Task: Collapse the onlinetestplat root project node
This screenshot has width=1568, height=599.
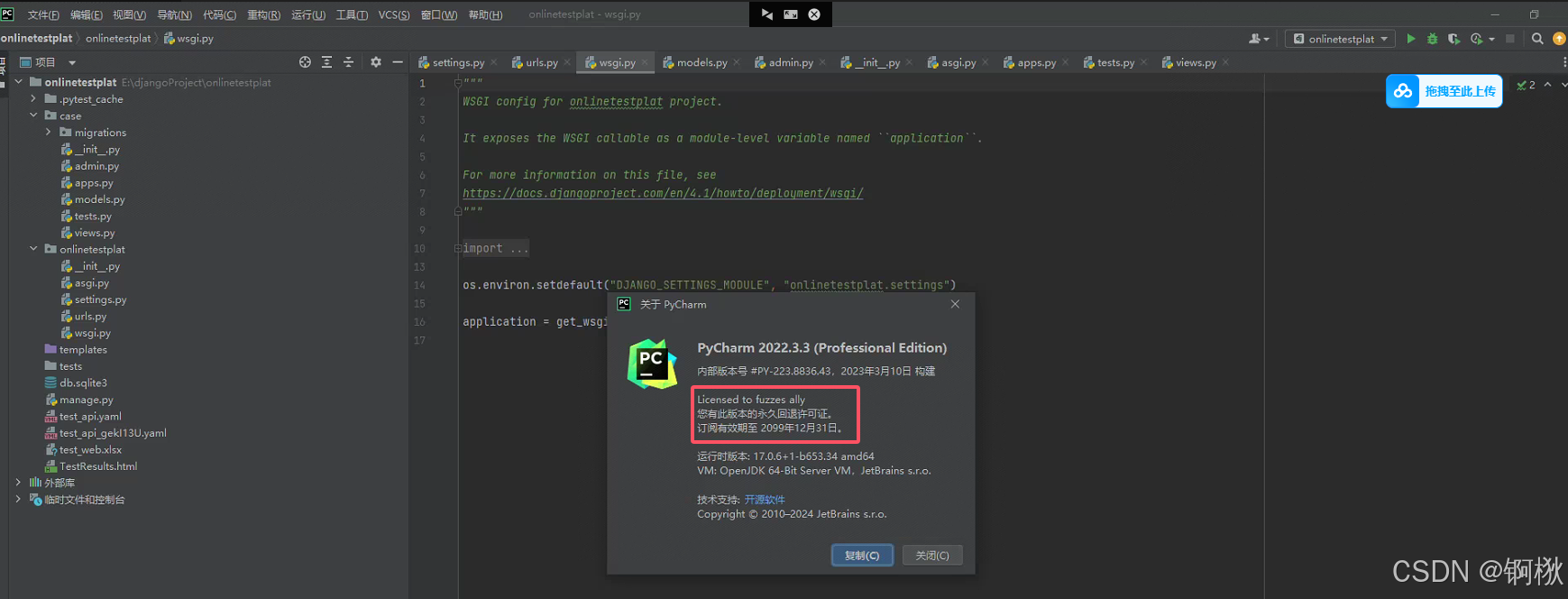Action: pos(19,82)
